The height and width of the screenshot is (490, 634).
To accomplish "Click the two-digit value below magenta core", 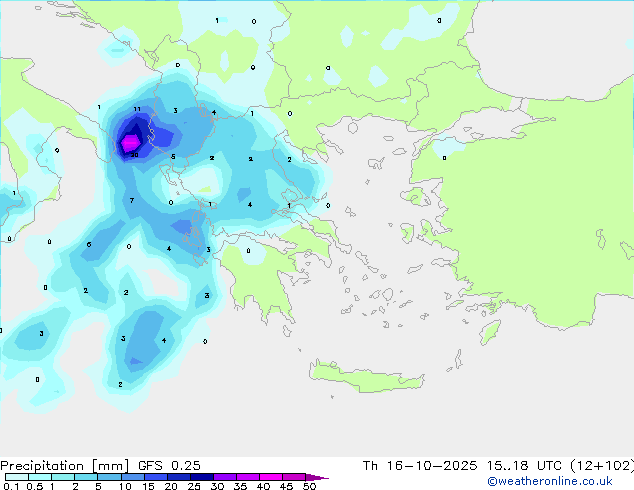I will point(135,155).
